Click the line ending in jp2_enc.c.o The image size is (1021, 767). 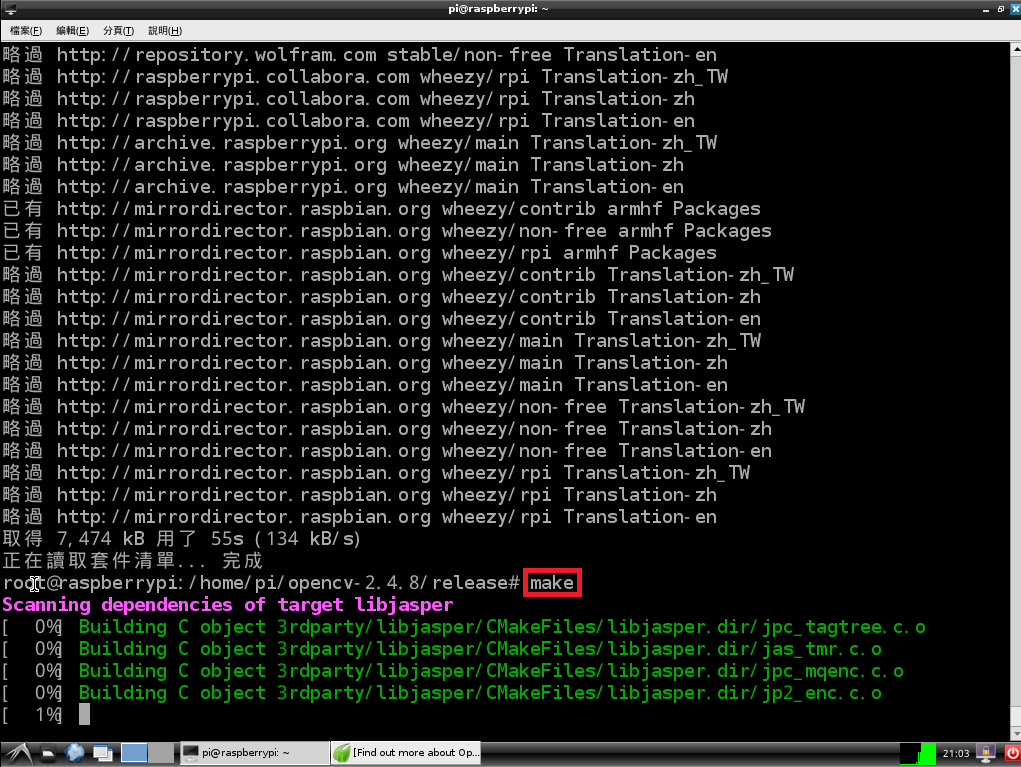click(x=441, y=693)
